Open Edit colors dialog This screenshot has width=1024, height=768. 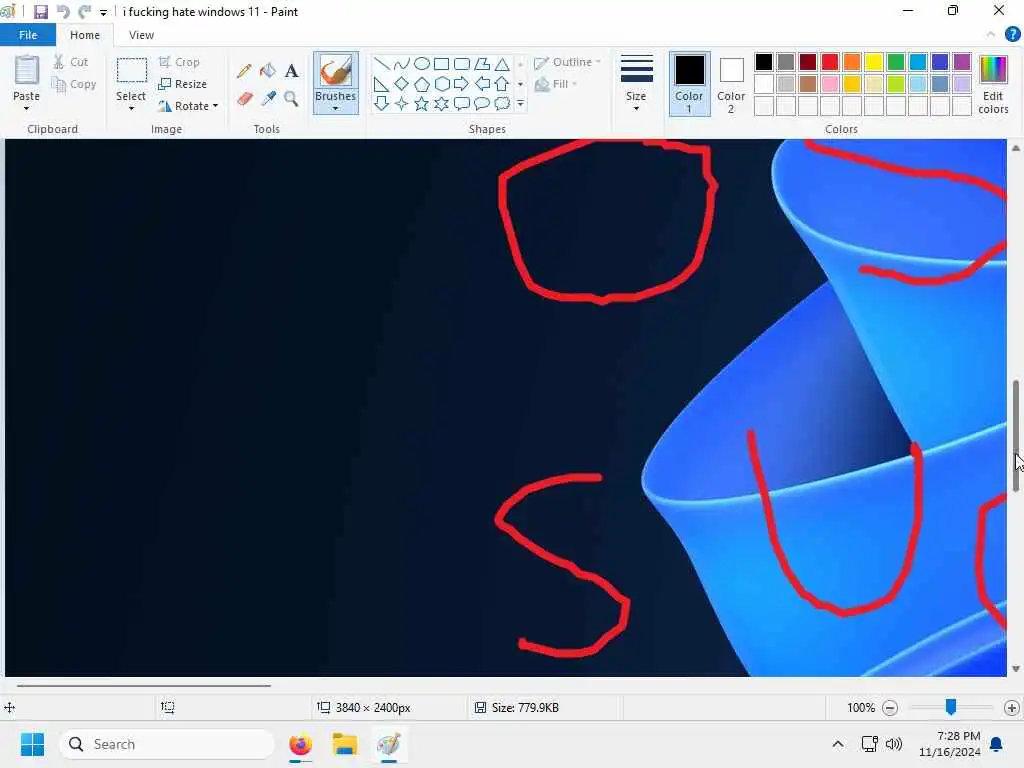click(993, 85)
